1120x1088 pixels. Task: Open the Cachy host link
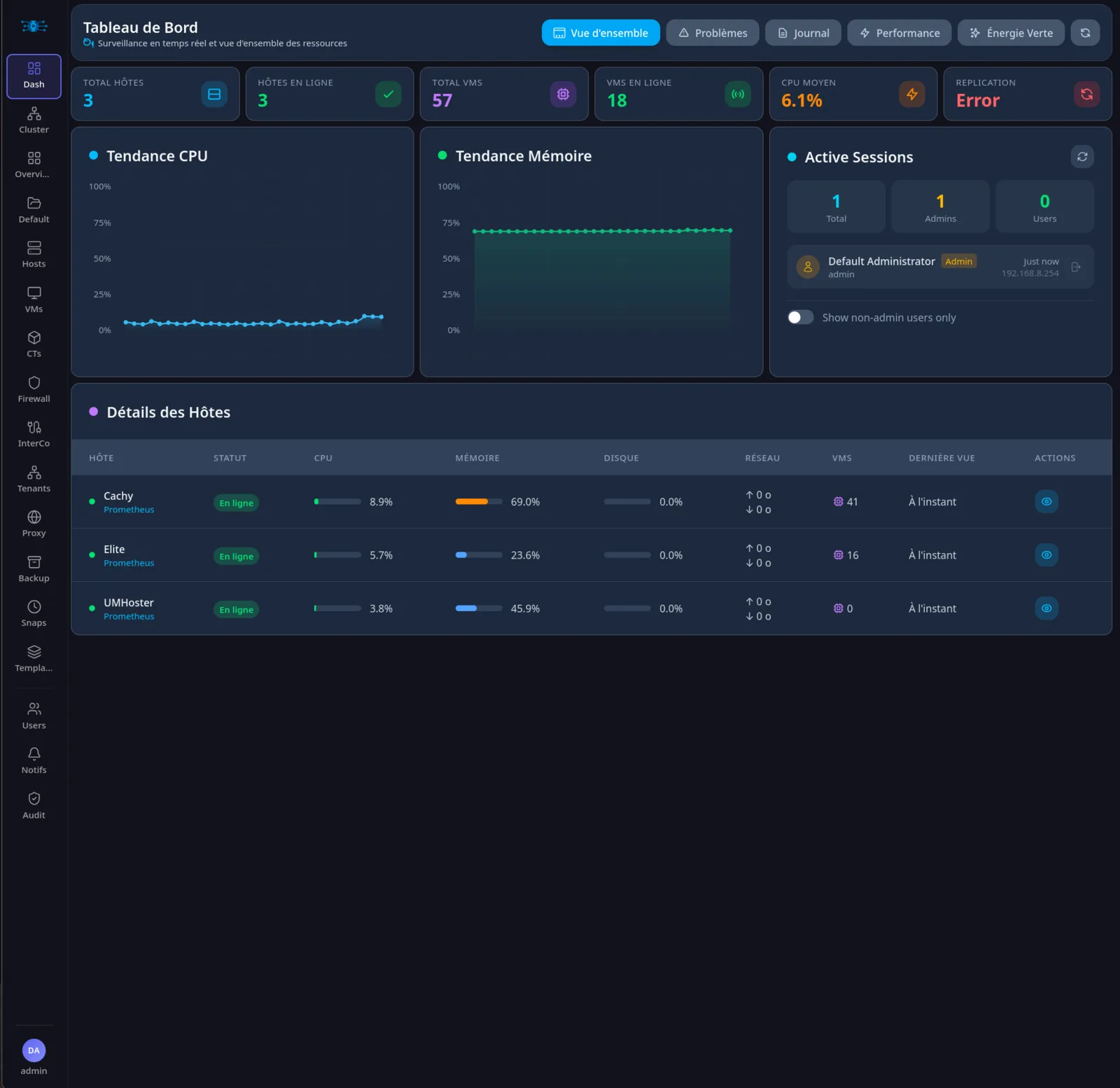pos(118,496)
